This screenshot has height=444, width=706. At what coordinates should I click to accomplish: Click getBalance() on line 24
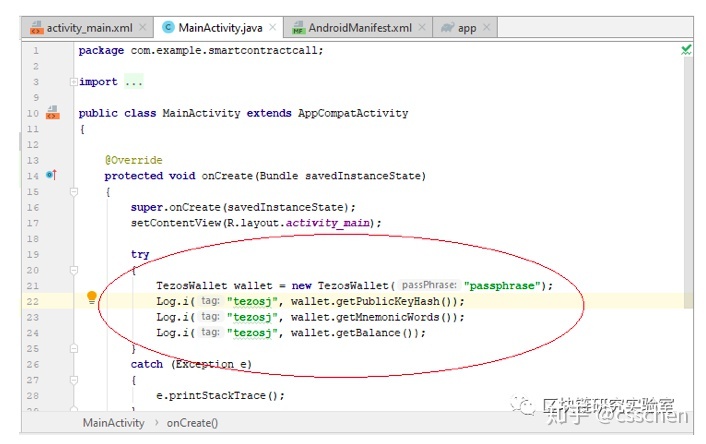(377, 333)
